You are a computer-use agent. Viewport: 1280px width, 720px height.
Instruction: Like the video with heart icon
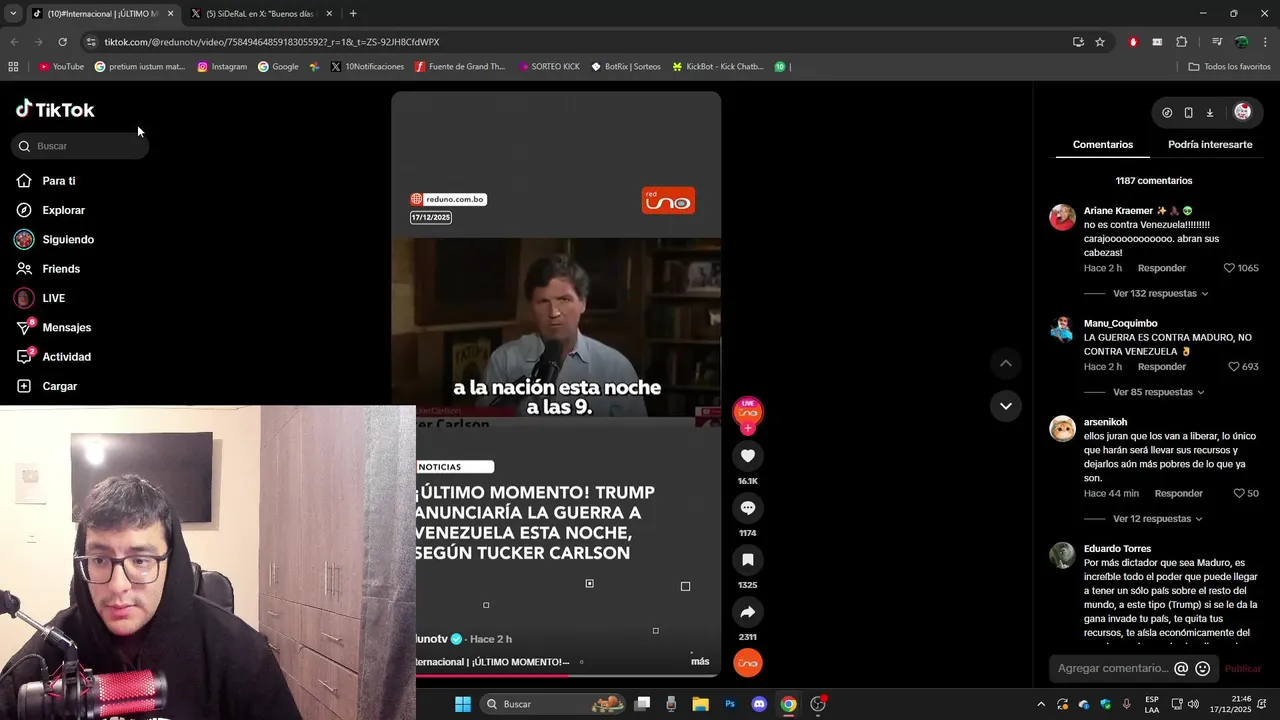pyautogui.click(x=747, y=456)
